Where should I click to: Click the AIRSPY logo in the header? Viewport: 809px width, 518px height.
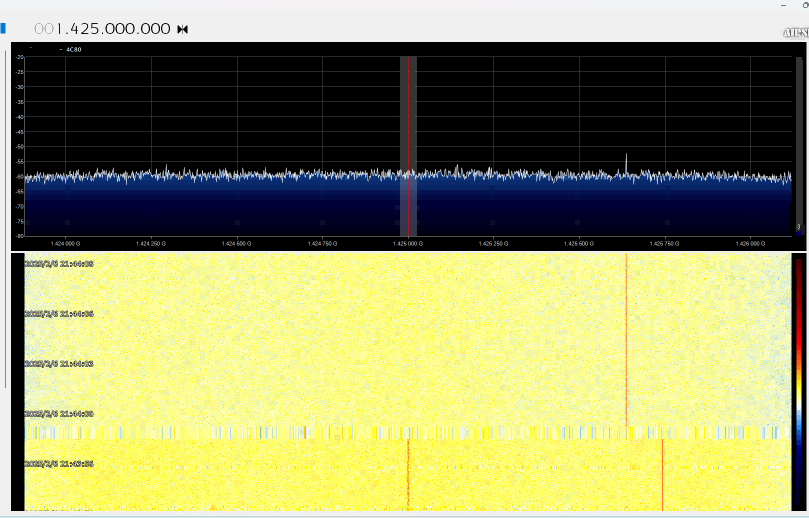click(795, 32)
